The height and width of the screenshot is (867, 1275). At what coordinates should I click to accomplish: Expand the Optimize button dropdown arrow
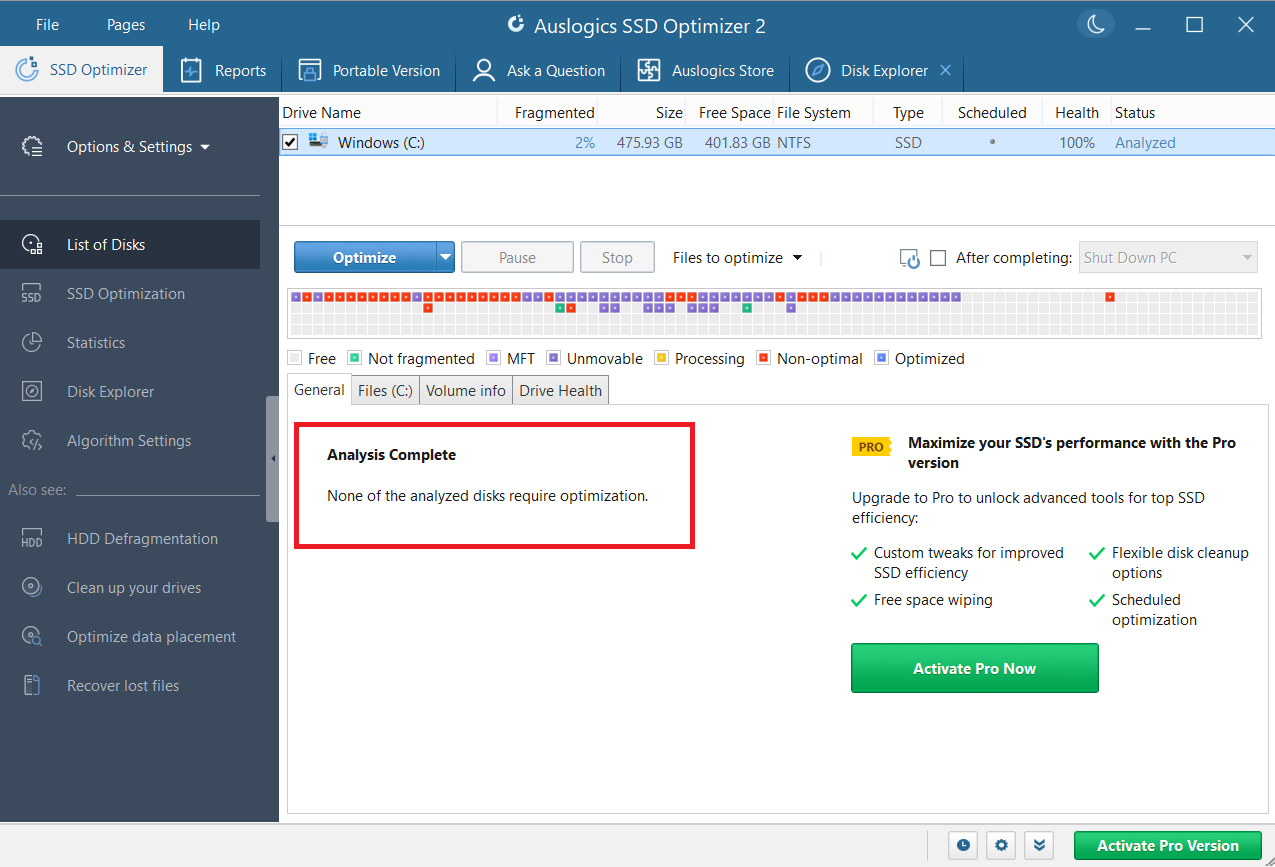[x=446, y=258]
